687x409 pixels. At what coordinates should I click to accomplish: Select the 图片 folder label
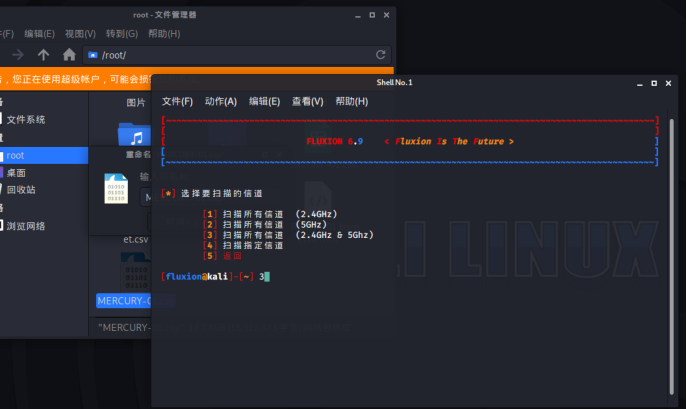coord(136,103)
